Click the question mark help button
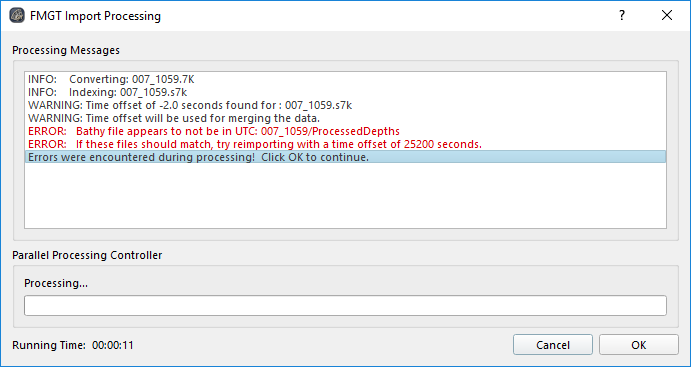Image resolution: width=691 pixels, height=367 pixels. [x=622, y=15]
